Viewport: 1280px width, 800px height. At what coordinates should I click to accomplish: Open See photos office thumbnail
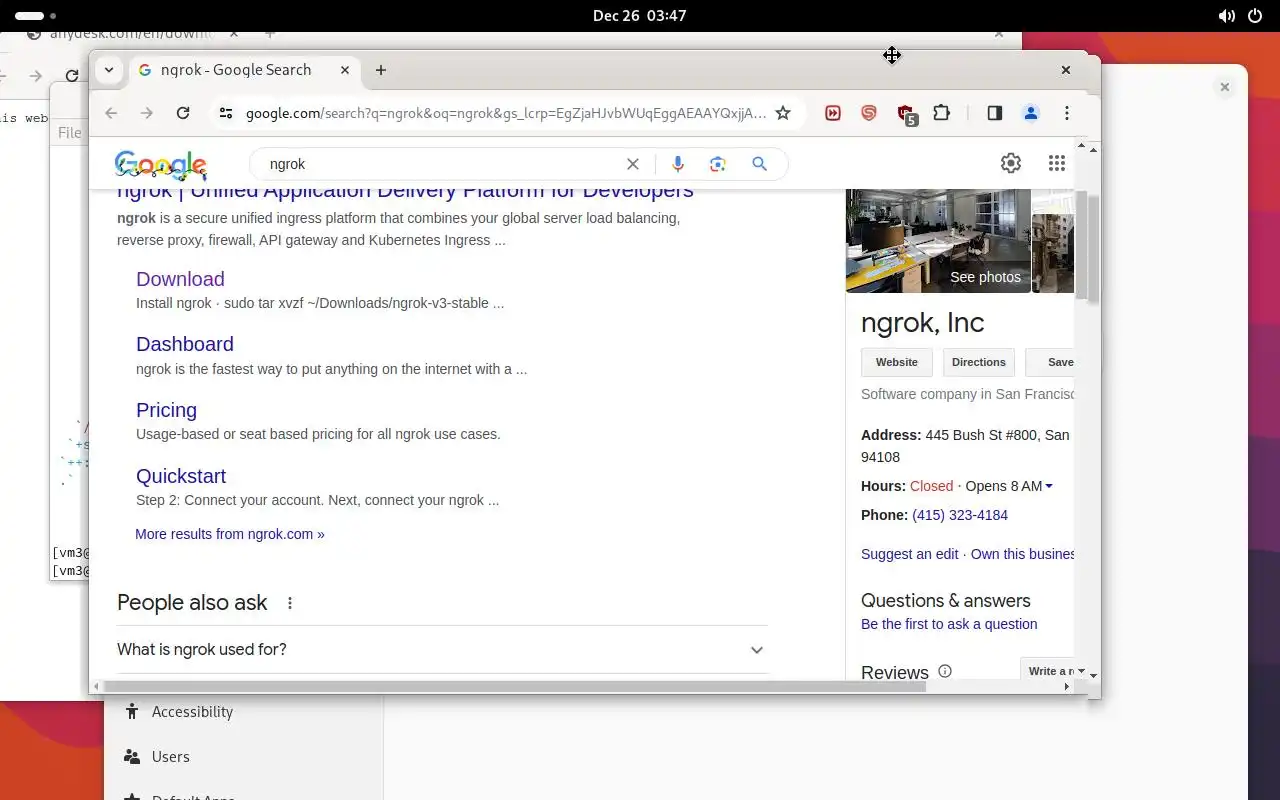(938, 240)
